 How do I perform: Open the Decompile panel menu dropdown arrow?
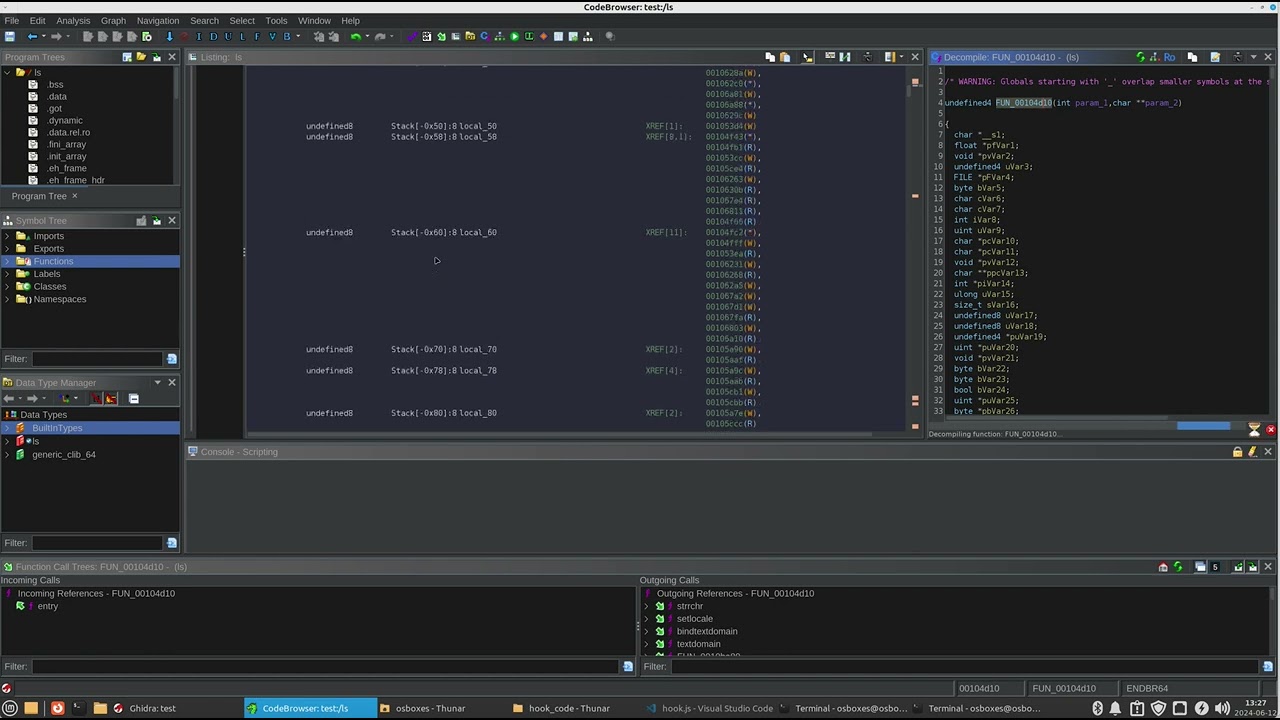pyautogui.click(x=1253, y=57)
